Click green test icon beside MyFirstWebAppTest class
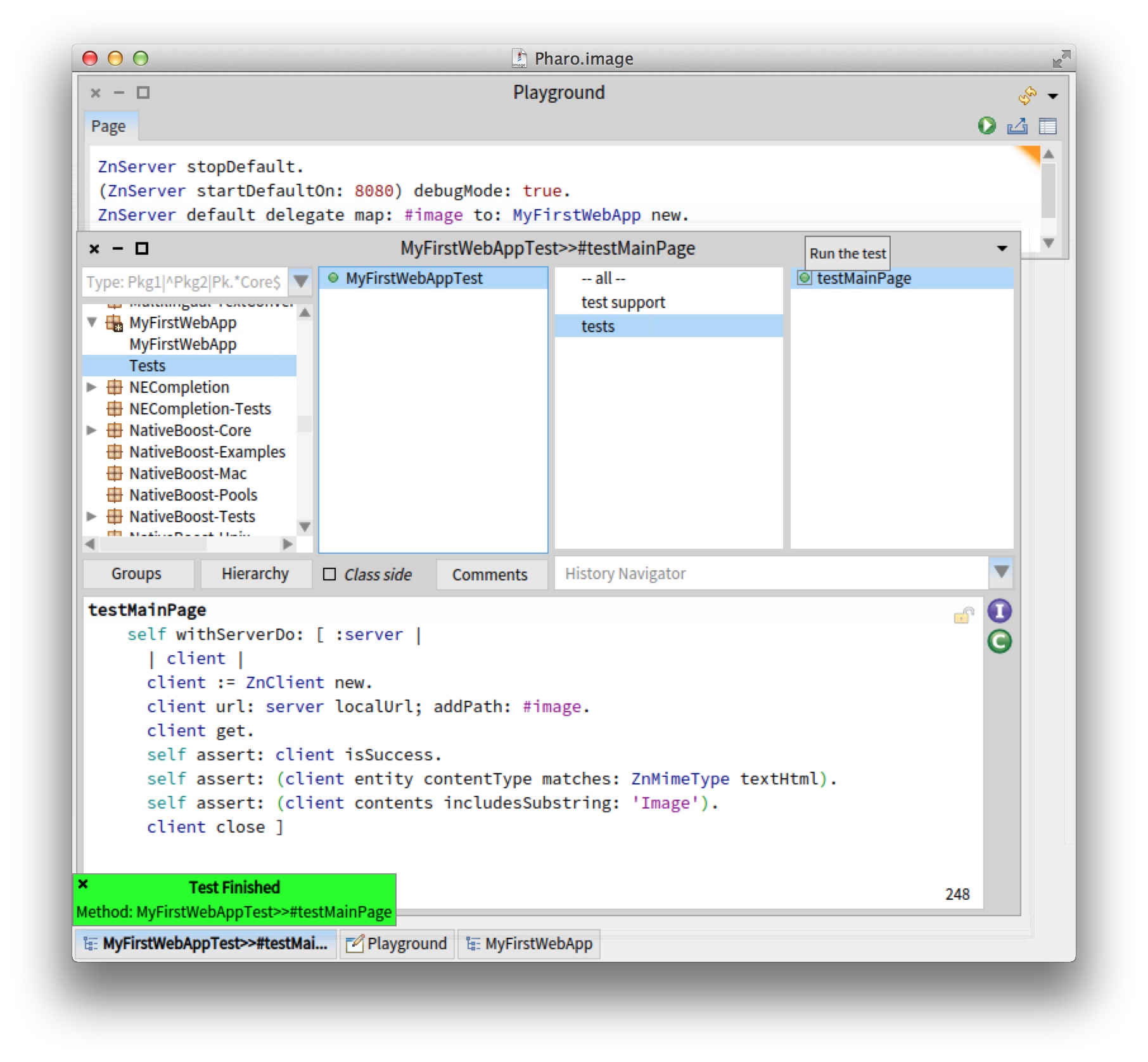The height and width of the screenshot is (1062, 1148). pos(333,278)
